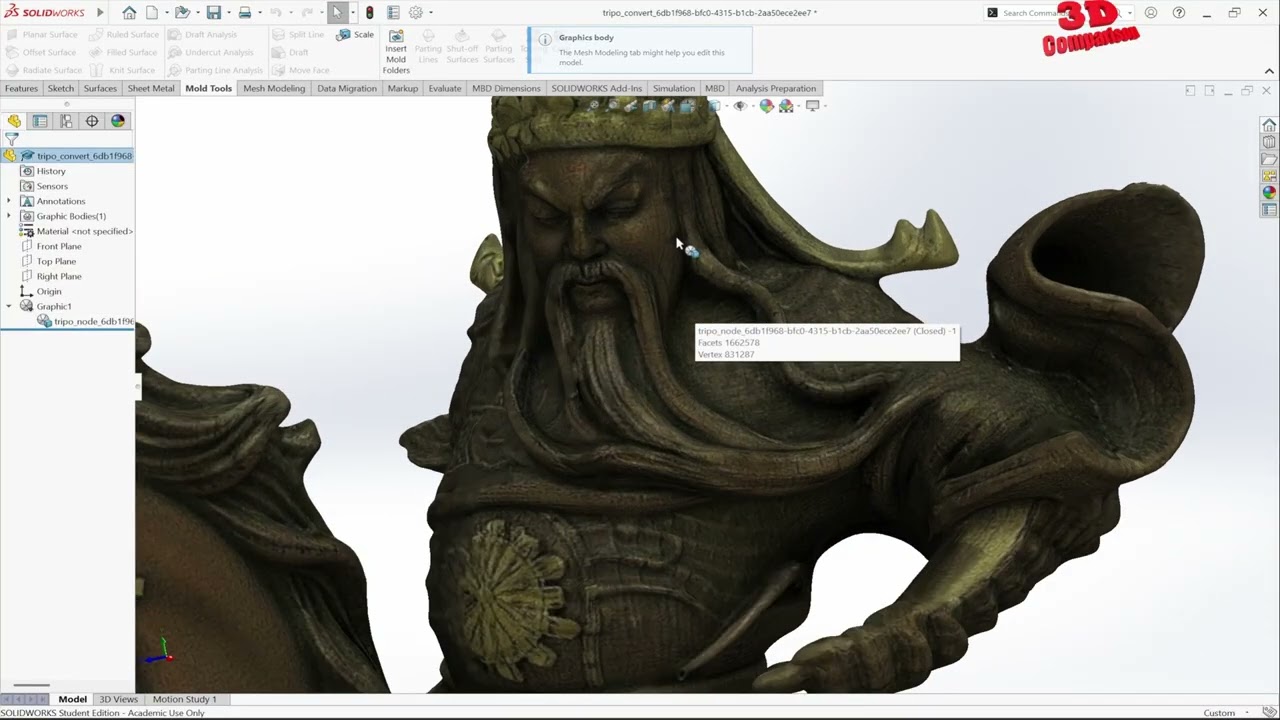This screenshot has height=720, width=1280.
Task: Open the PropertyManager tab icon
Action: (x=40, y=121)
